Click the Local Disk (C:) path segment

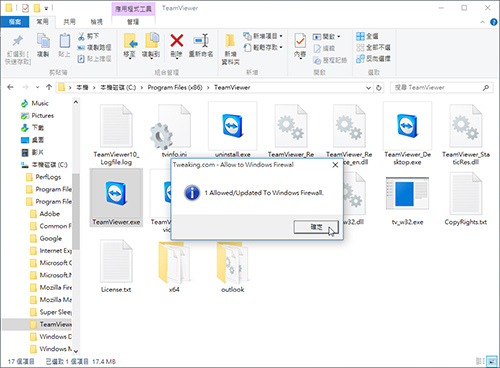point(118,88)
